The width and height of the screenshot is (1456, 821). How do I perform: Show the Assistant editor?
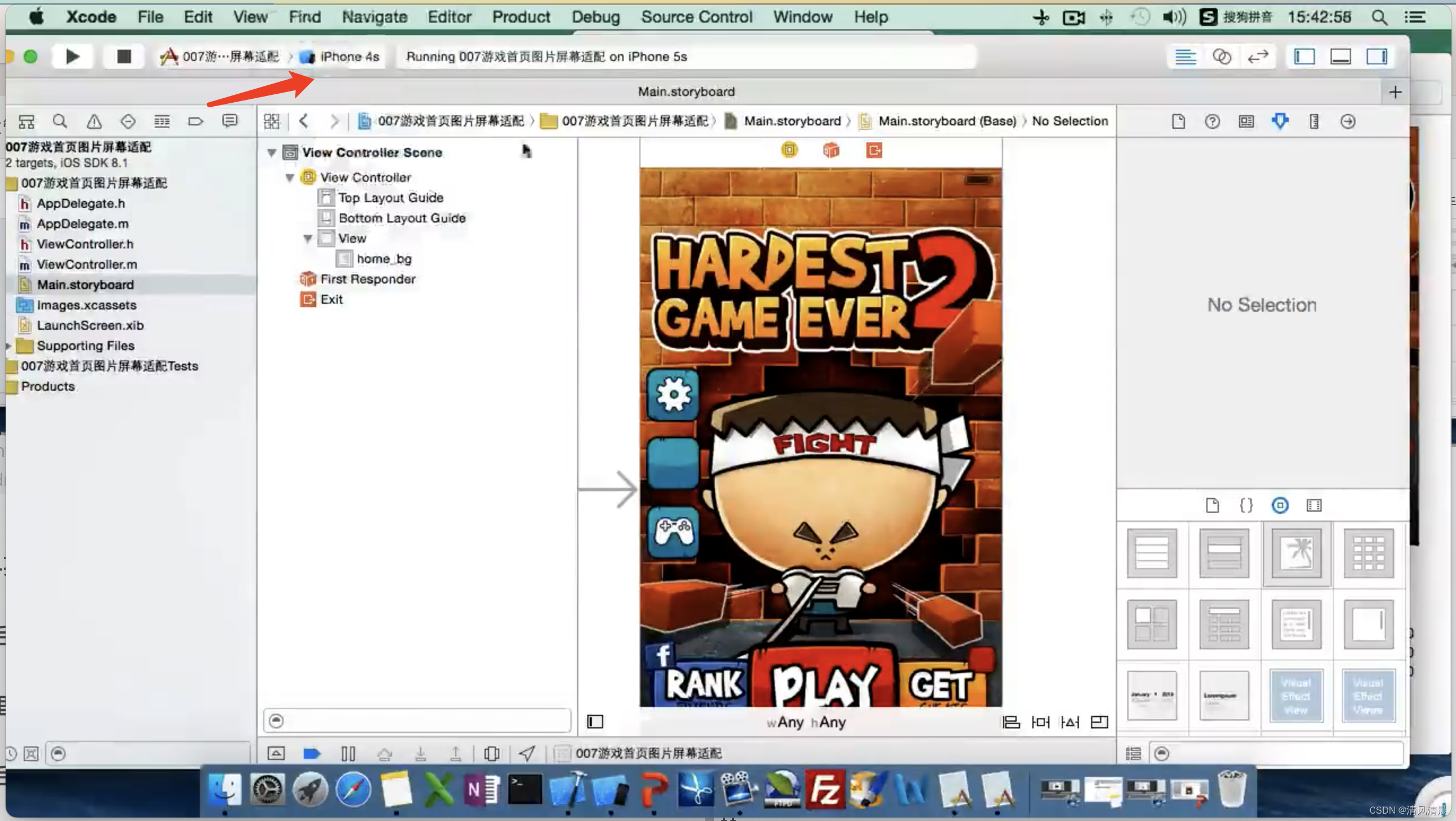(x=1222, y=56)
